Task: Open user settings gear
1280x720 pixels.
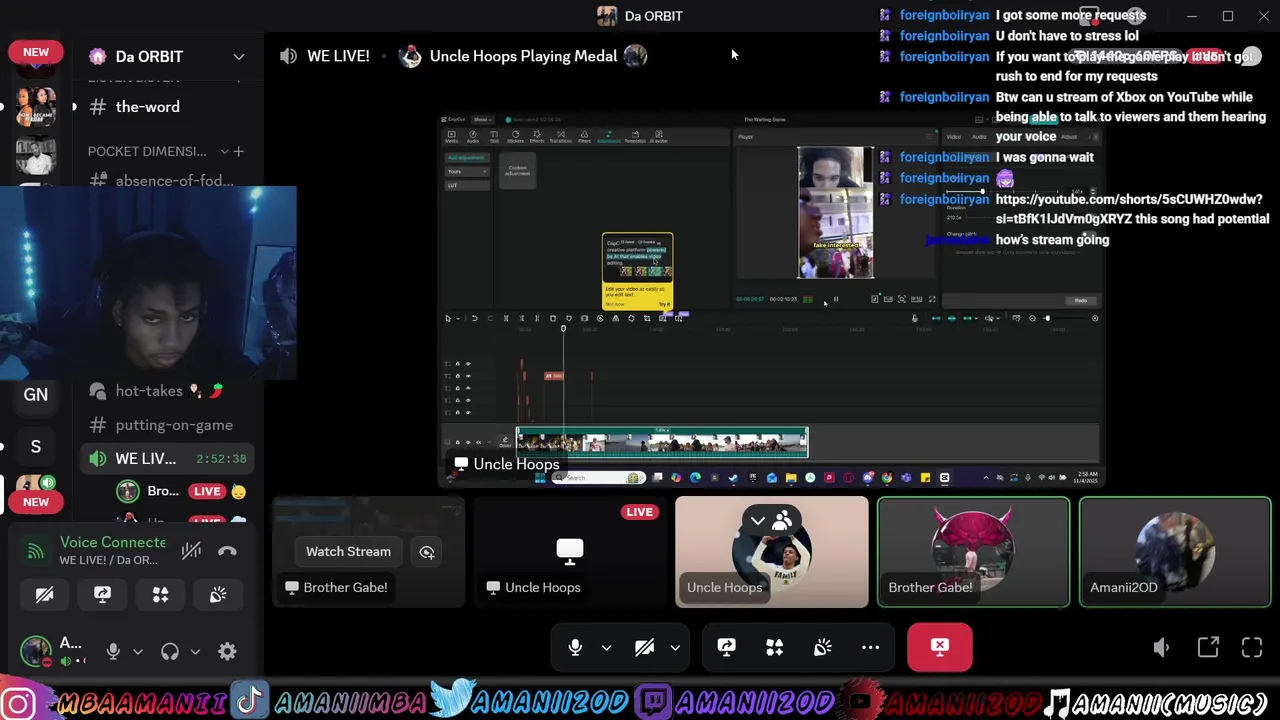Action: click(227, 651)
